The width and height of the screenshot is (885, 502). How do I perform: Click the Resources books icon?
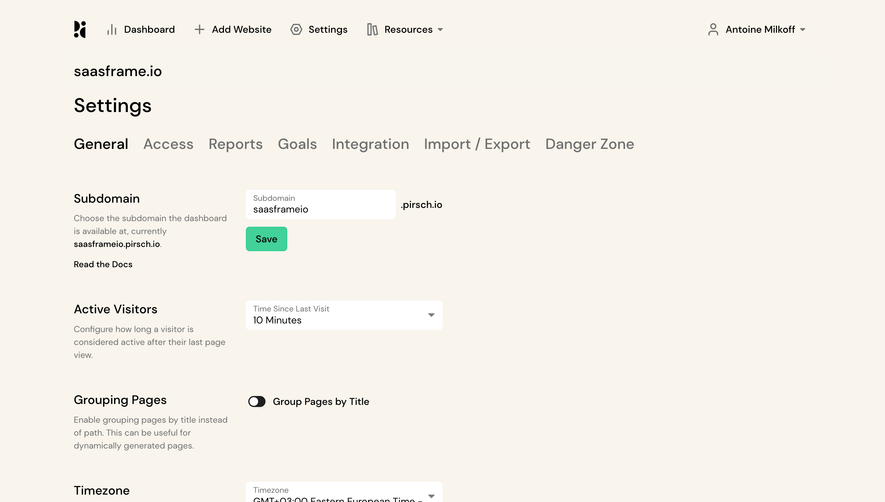pyautogui.click(x=372, y=29)
